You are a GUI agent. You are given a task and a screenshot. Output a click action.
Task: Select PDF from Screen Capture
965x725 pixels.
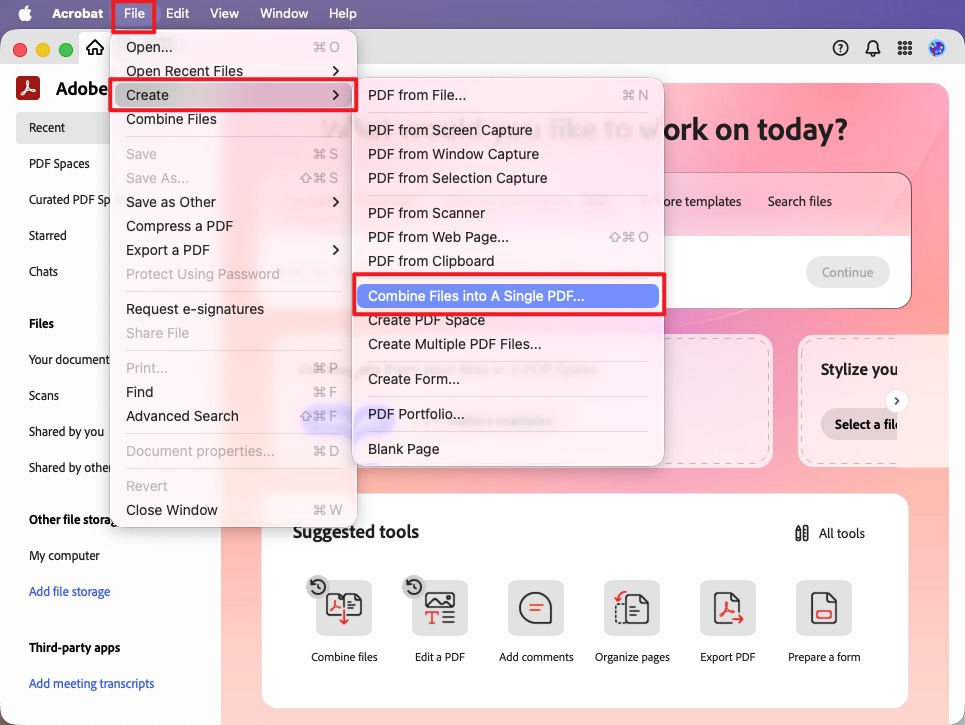pos(508,130)
